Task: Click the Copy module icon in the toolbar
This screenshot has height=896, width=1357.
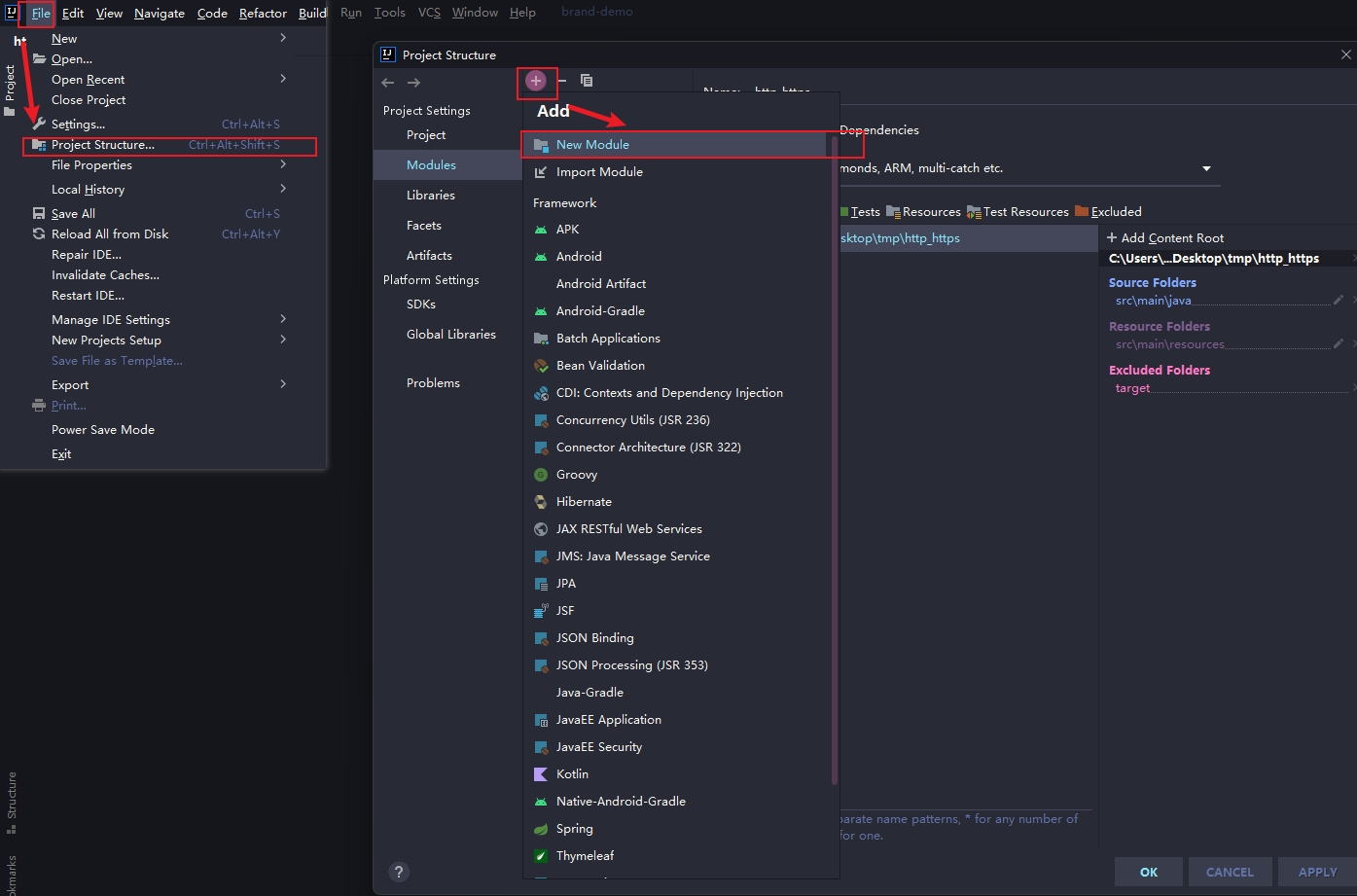Action: (x=587, y=81)
